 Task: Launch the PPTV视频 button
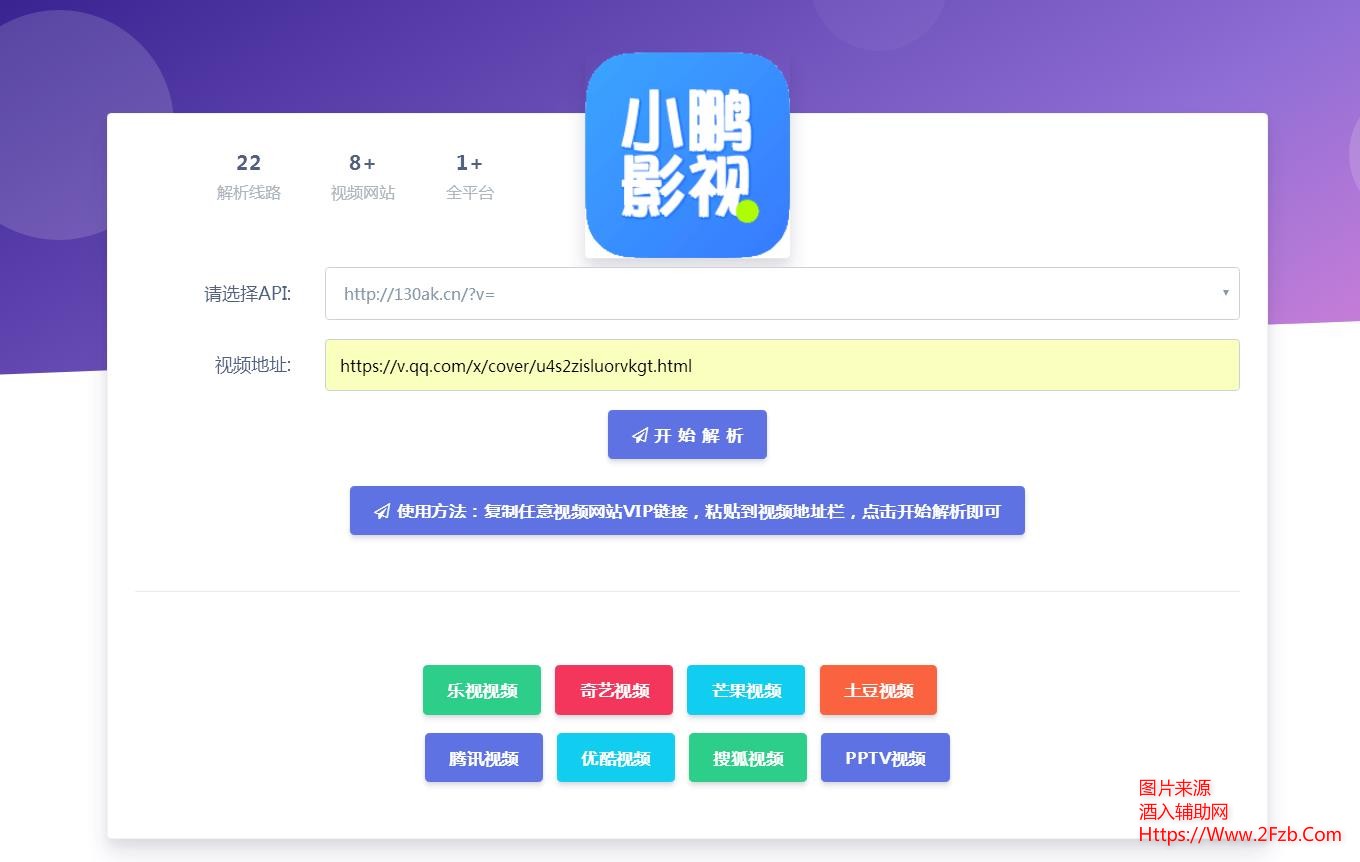pos(884,758)
